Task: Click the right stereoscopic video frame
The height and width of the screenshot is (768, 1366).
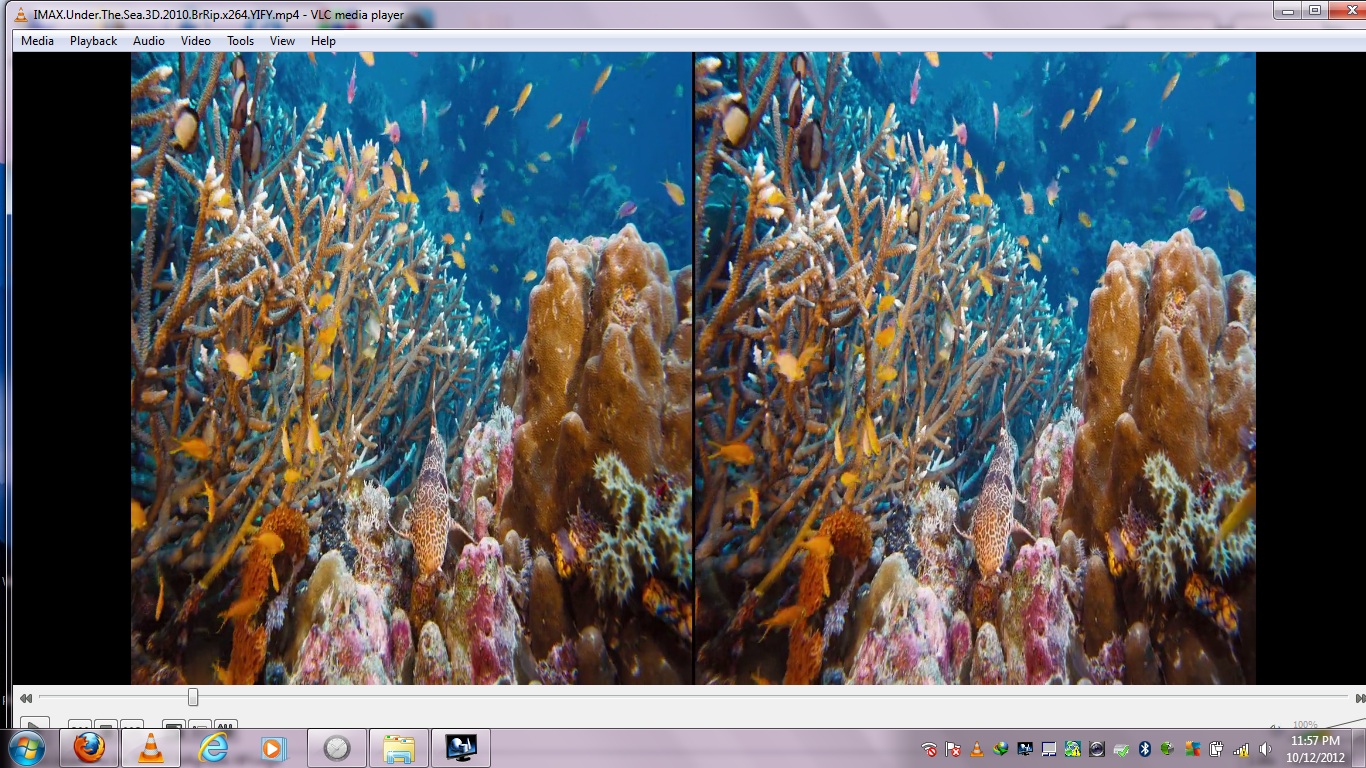Action: pos(975,368)
